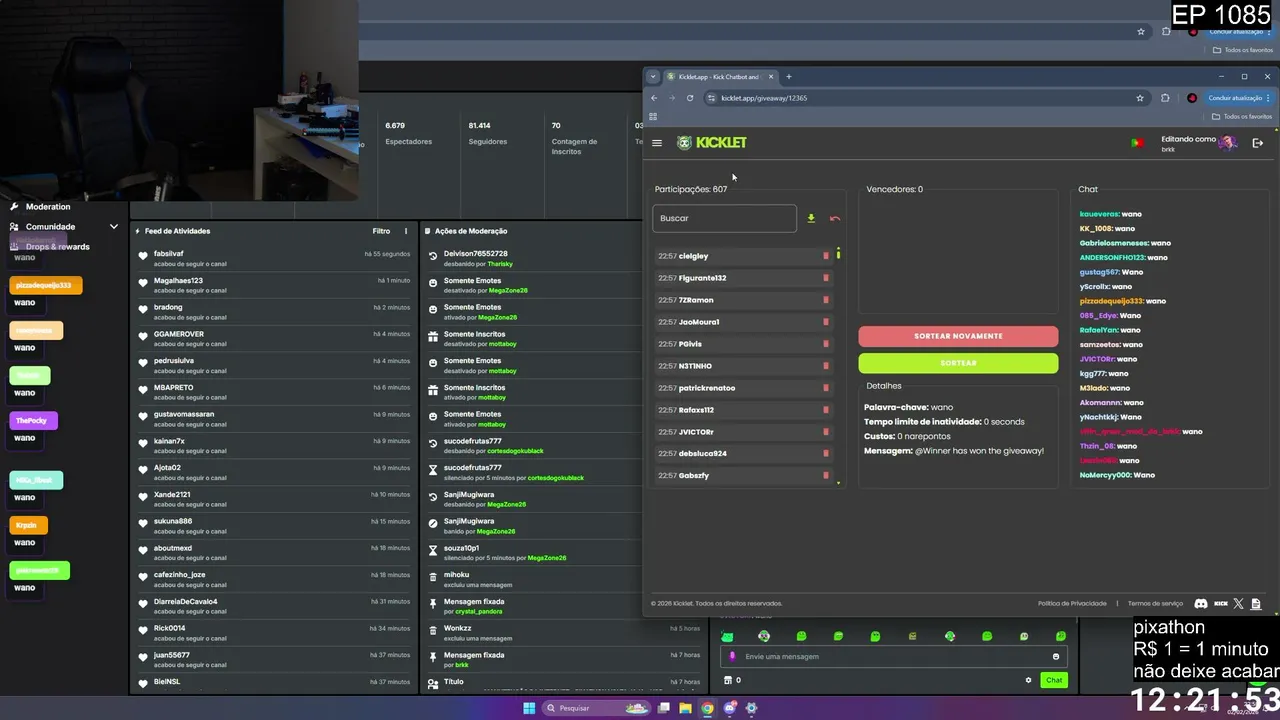
Task: Click the brkk profile avatar
Action: coord(1227,143)
